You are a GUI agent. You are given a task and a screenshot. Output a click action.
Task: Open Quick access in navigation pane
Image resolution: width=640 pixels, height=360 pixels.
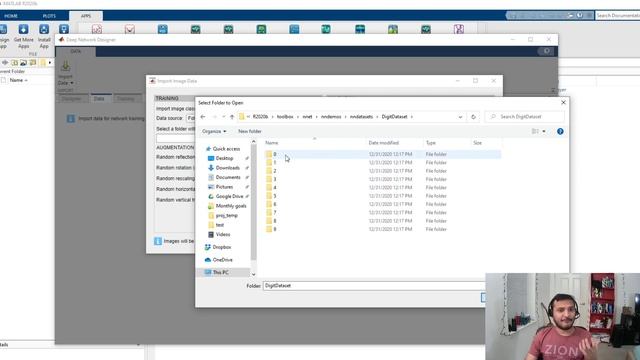(x=223, y=149)
